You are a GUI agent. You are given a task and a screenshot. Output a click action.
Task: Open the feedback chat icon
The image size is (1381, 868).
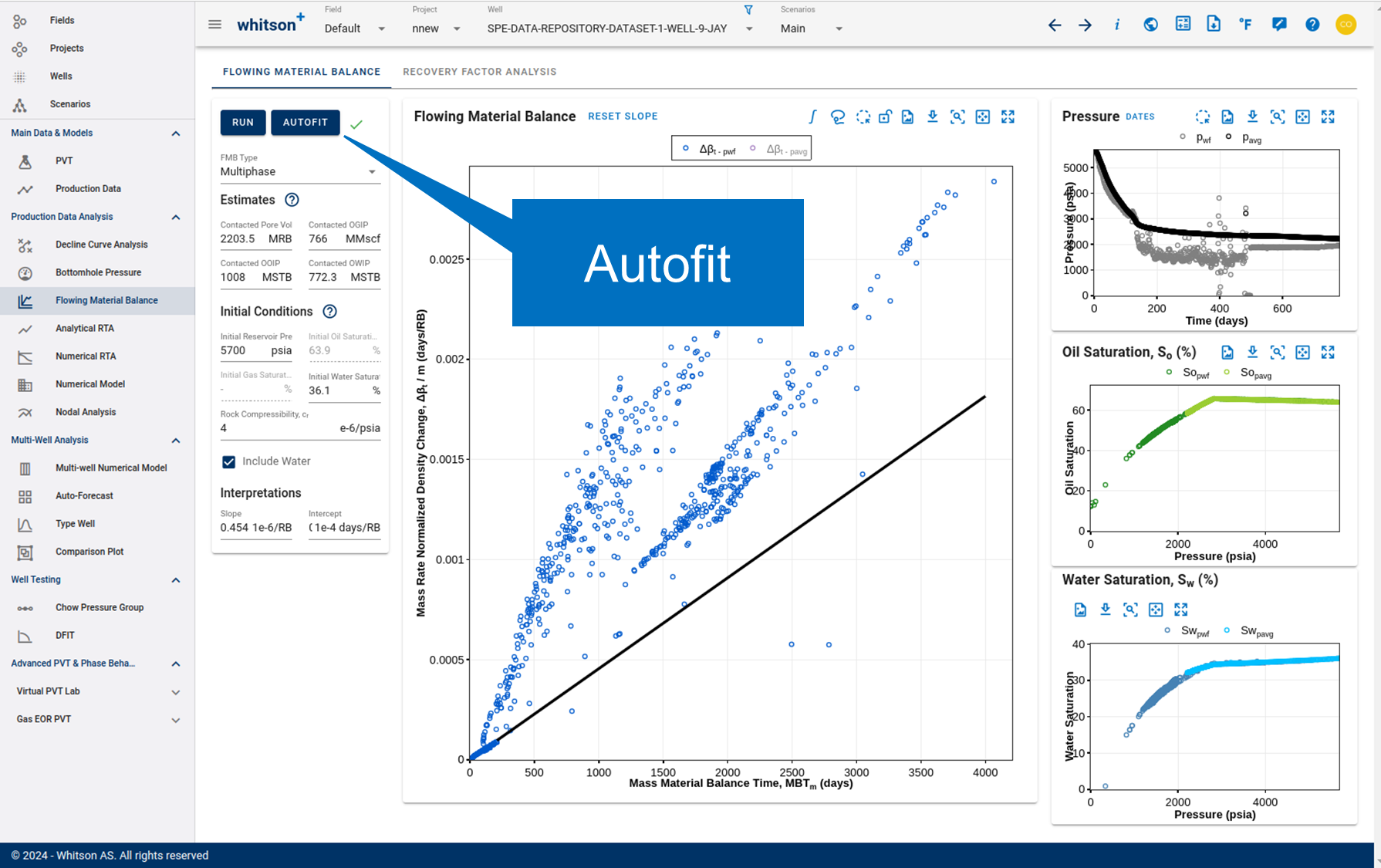[1279, 25]
